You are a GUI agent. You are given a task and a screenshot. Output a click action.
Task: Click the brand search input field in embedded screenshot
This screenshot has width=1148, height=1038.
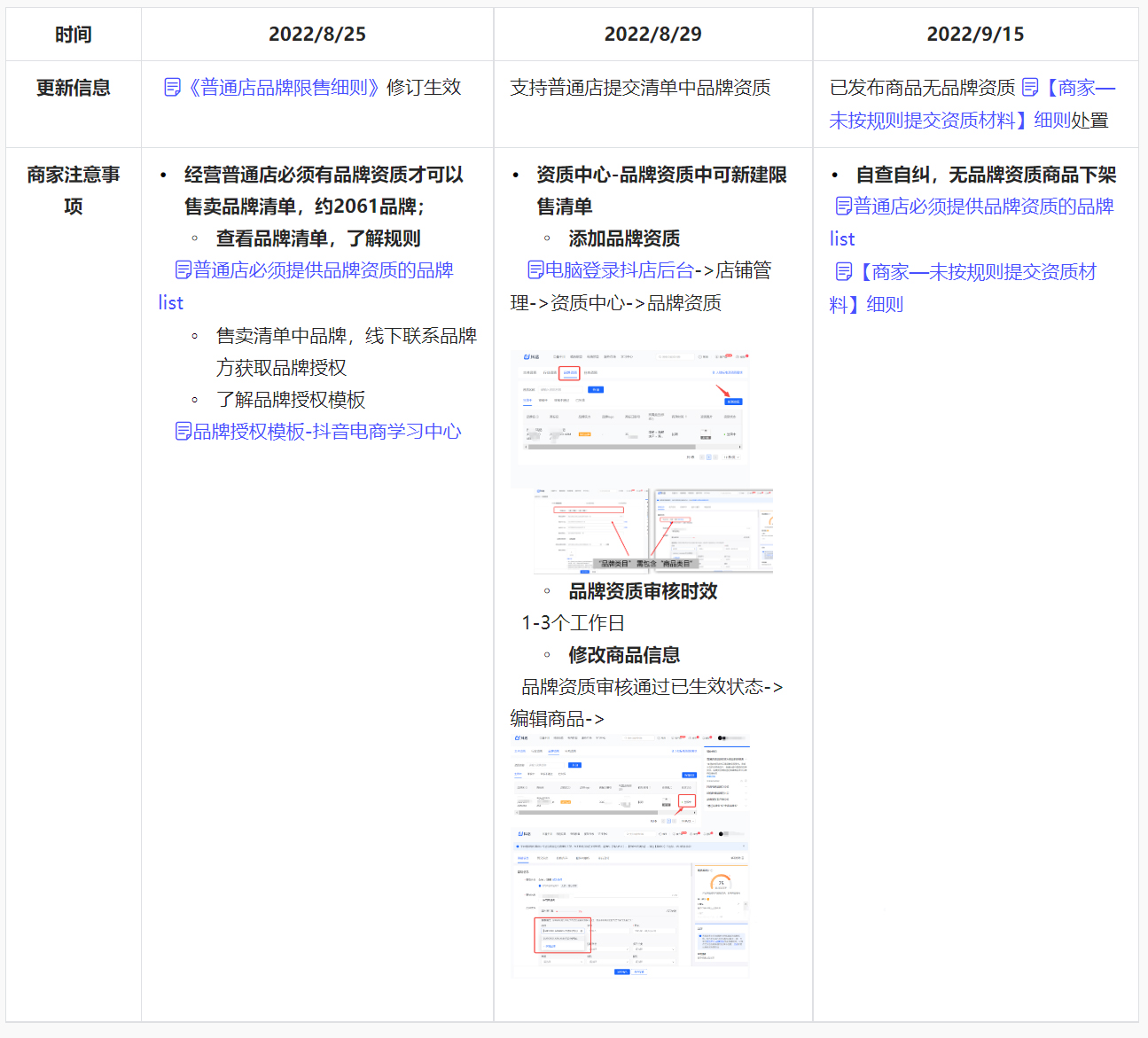tap(561, 389)
